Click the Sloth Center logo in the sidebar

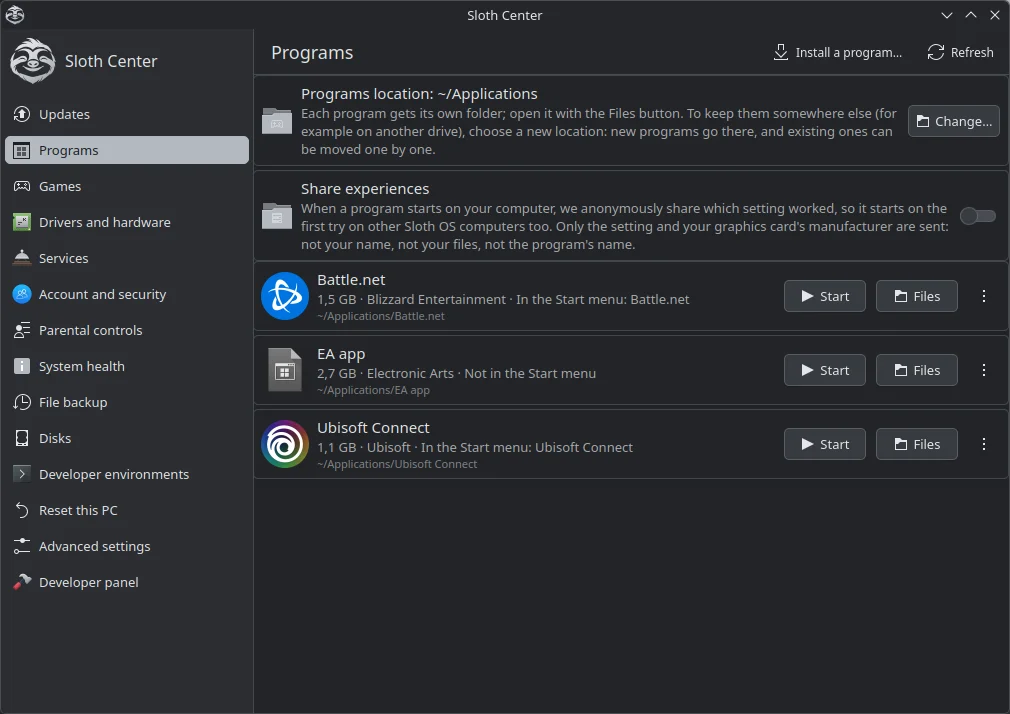[x=32, y=61]
